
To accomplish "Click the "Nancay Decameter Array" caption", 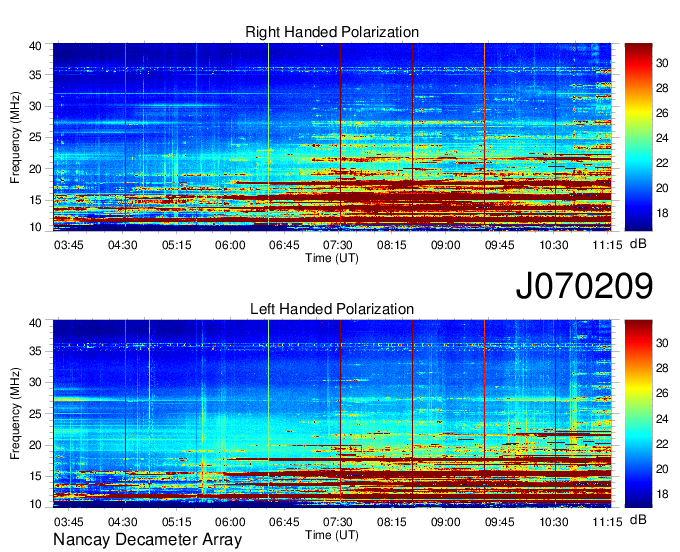I will [x=147, y=540].
